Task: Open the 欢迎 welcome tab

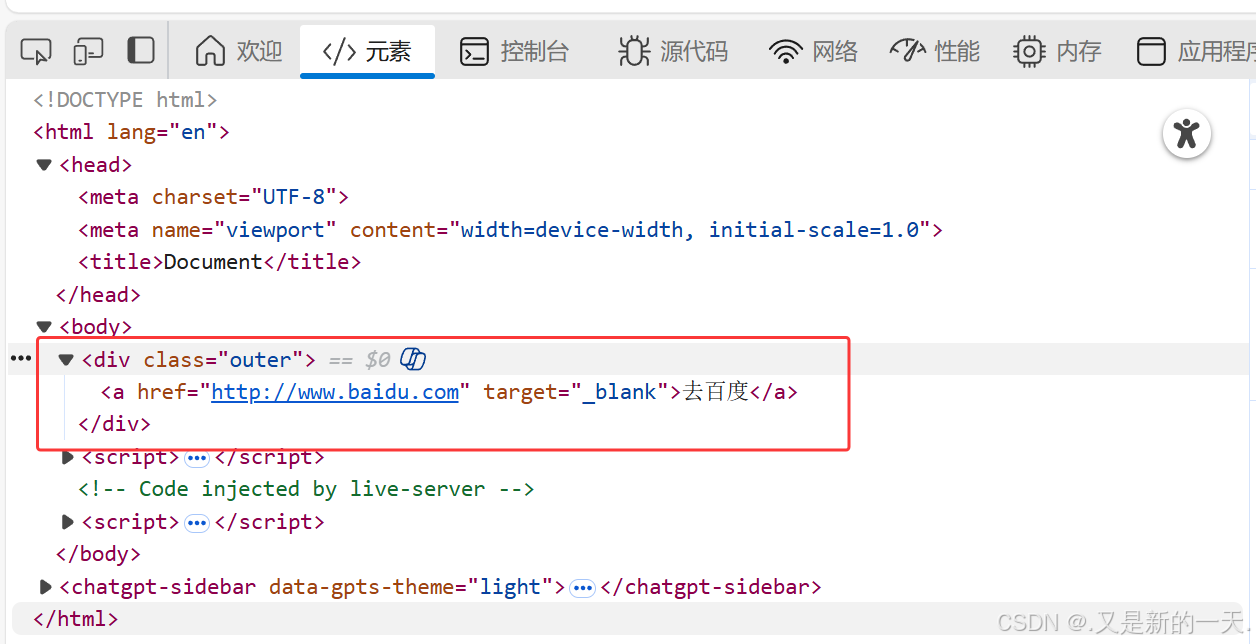Action: (239, 51)
